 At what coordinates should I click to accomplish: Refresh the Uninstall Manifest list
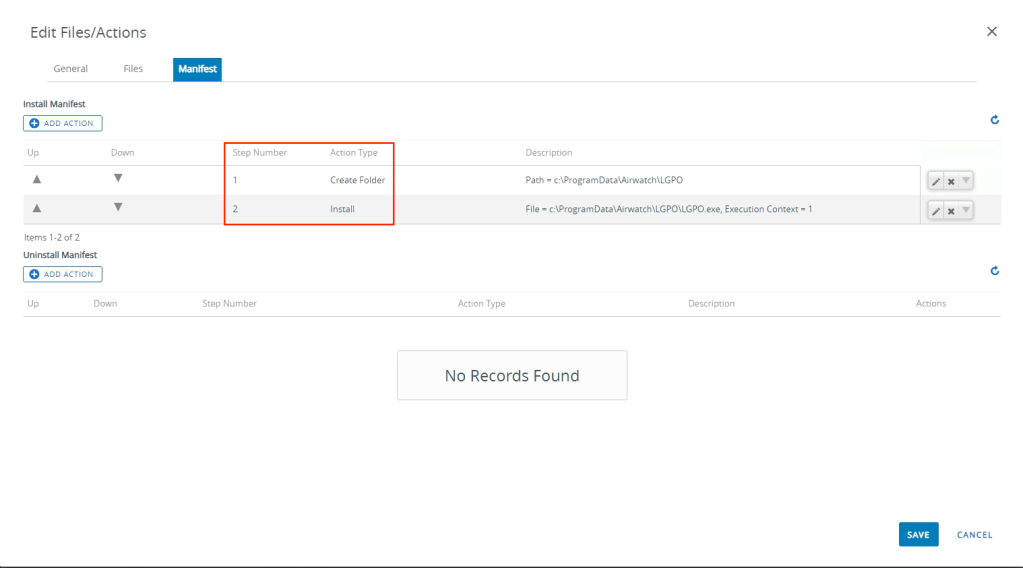(x=994, y=271)
